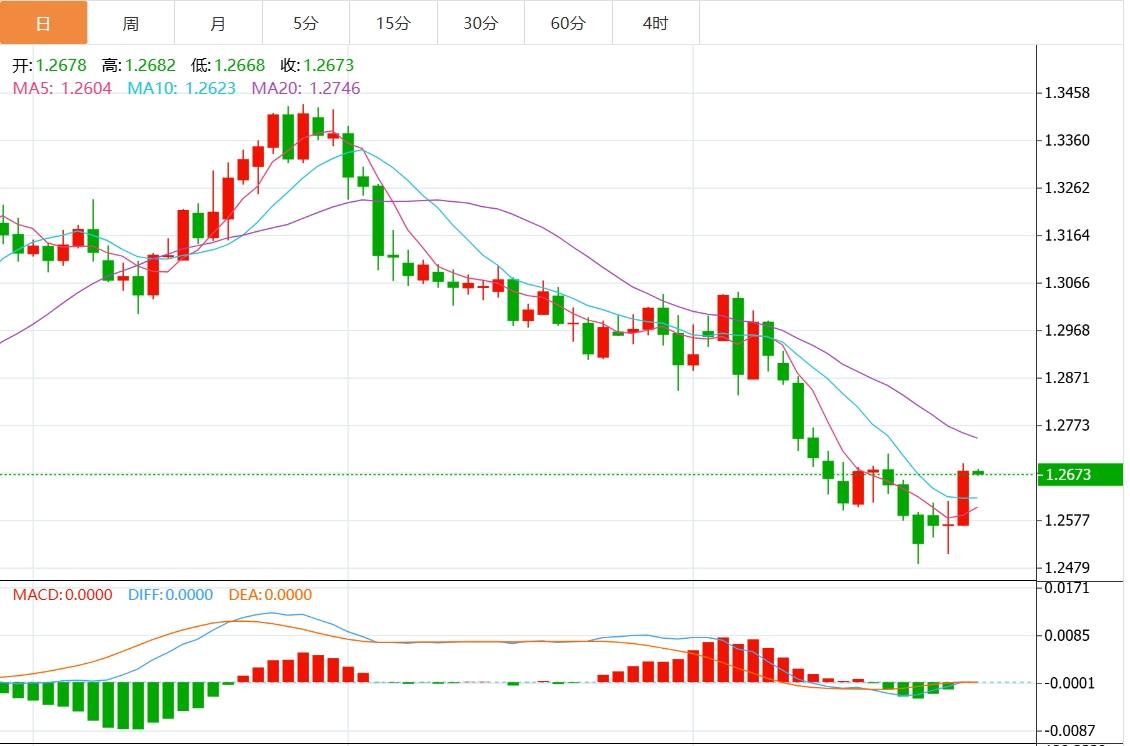Screen dimensions: 1130x746
Task: Select the 15分 interval tab
Action: tap(393, 23)
